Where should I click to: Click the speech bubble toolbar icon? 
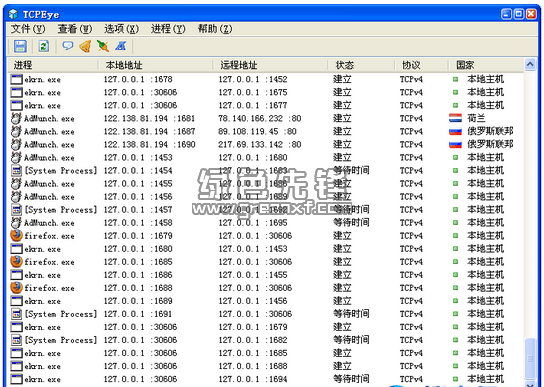pyautogui.click(x=68, y=45)
